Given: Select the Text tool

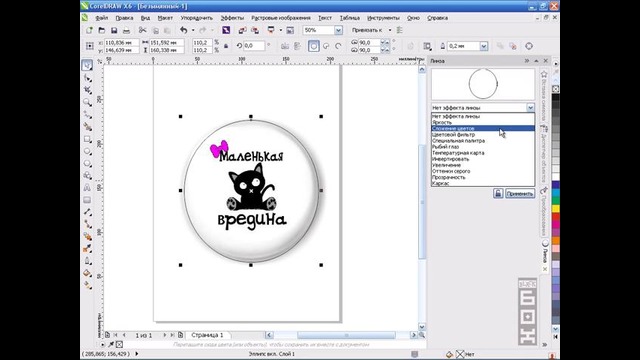Looking at the screenshot, I should point(87,188).
